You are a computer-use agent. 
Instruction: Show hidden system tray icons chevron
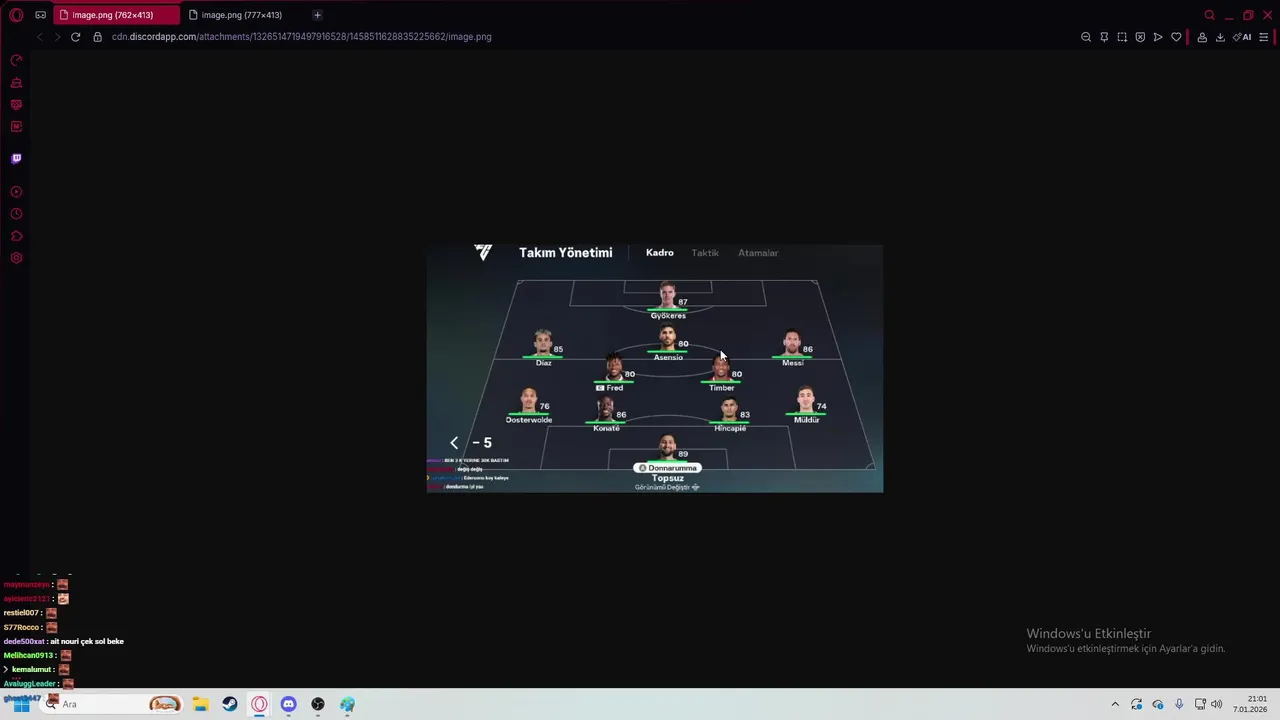pyautogui.click(x=1115, y=704)
